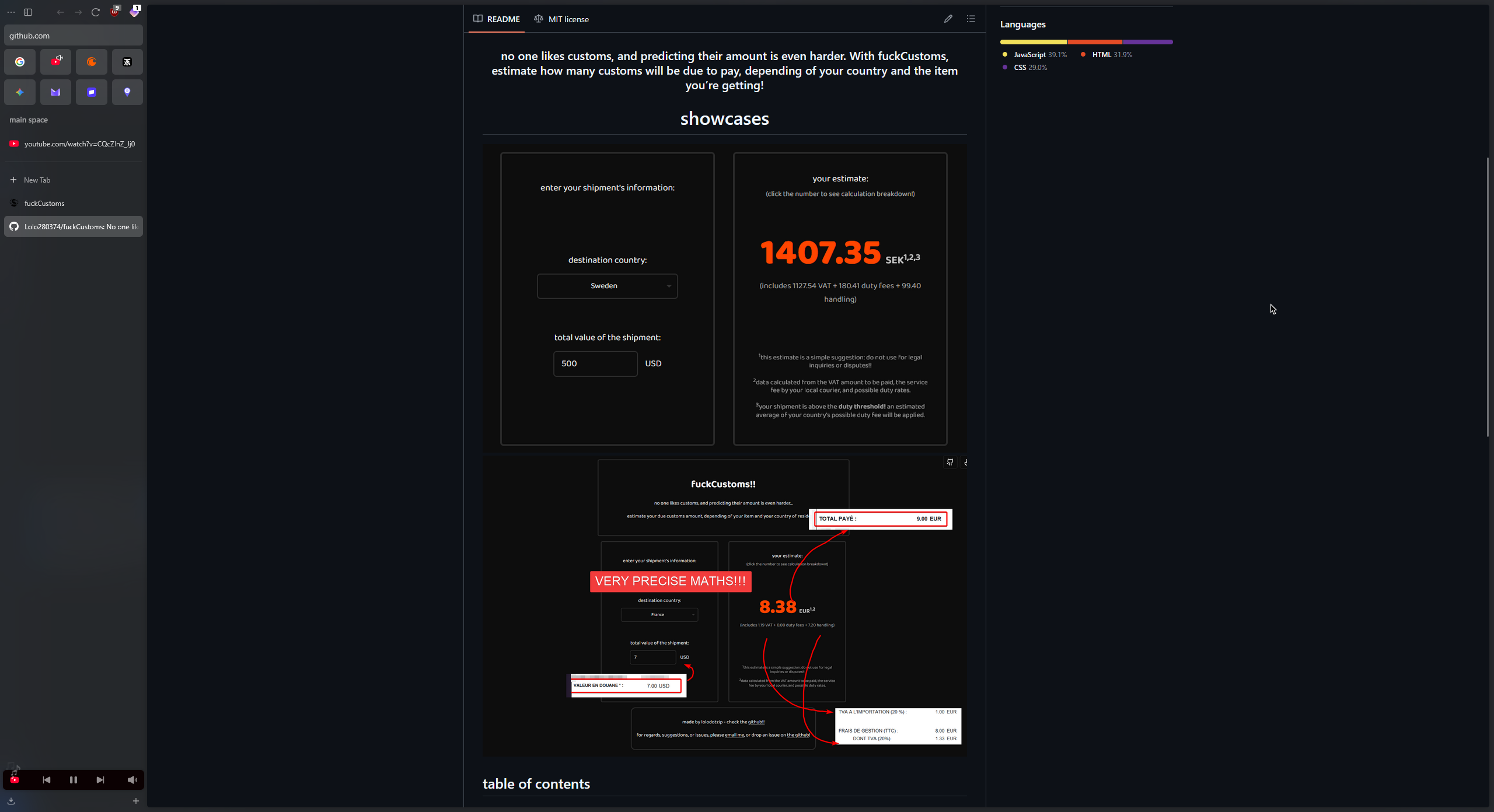Pause the media playback

[74, 780]
